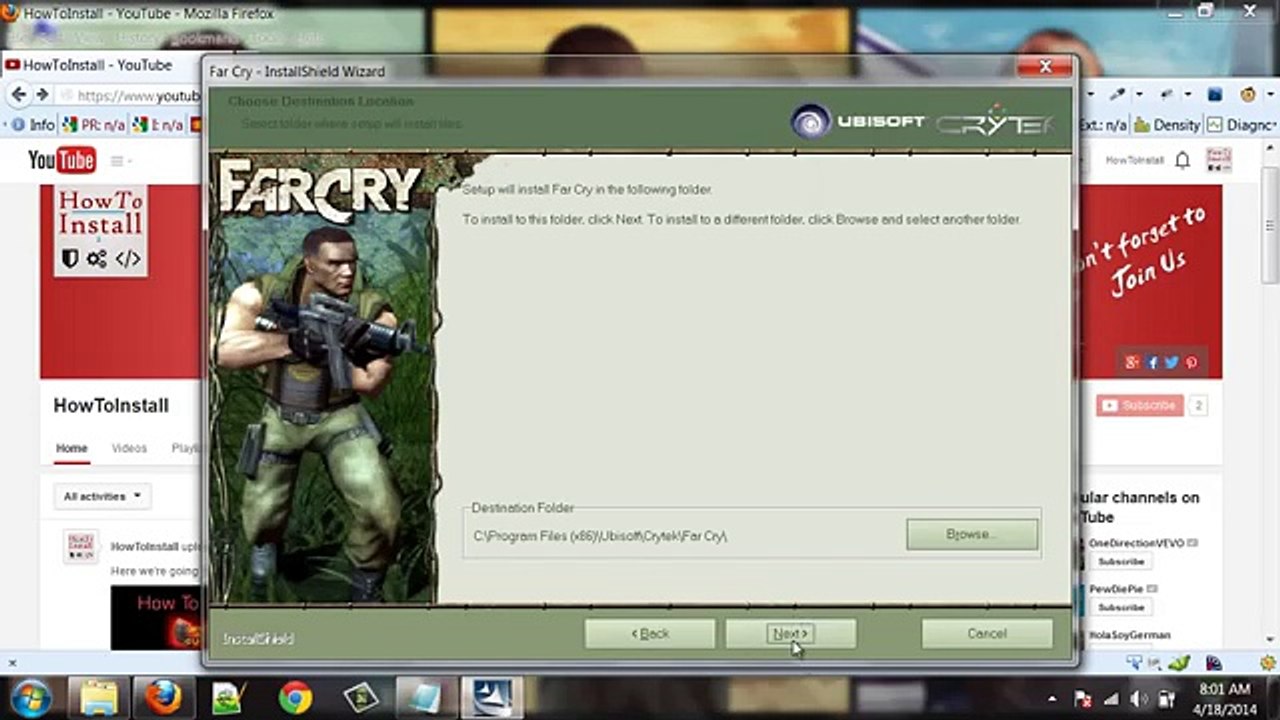
Task: Click the destination folder path C:\Program Files (x86)\Ubisoft\Crytek\Far Cry\
Action: (x=600, y=536)
